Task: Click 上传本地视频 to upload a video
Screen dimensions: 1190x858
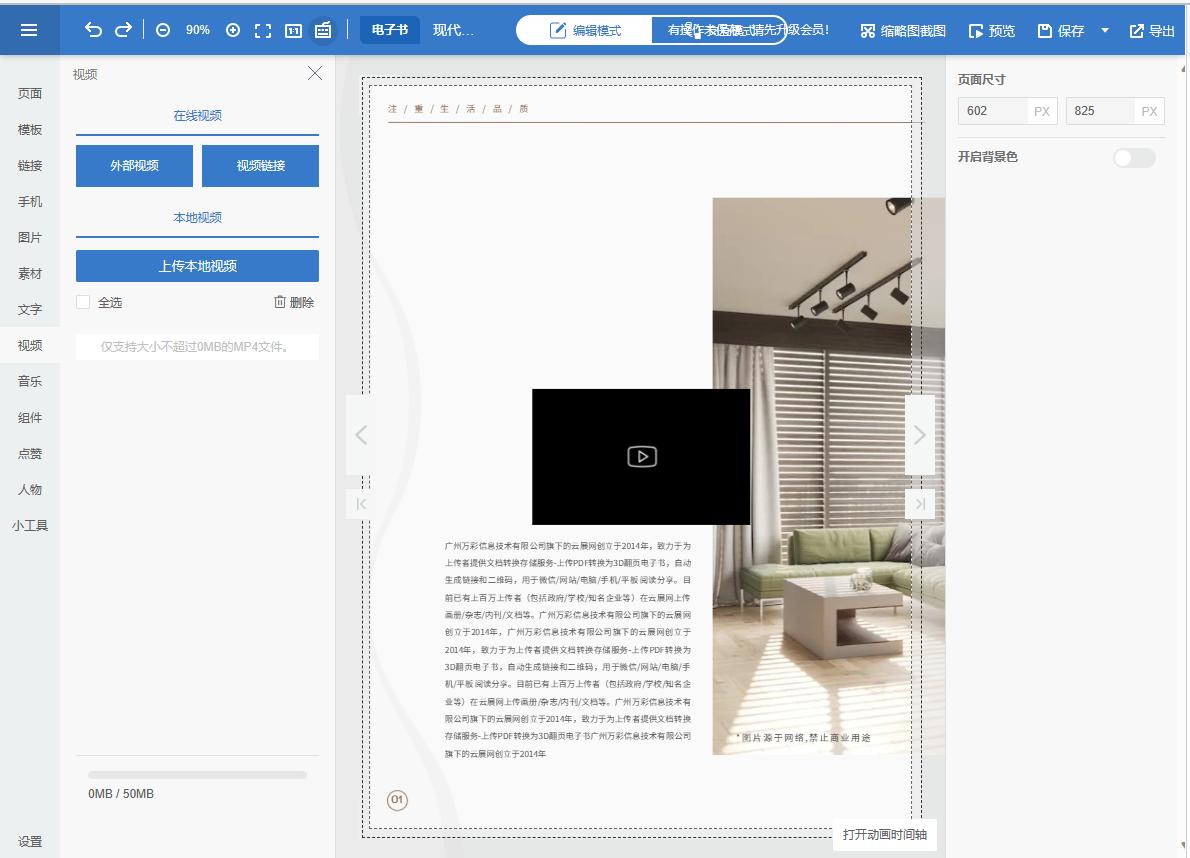Action: pos(197,265)
